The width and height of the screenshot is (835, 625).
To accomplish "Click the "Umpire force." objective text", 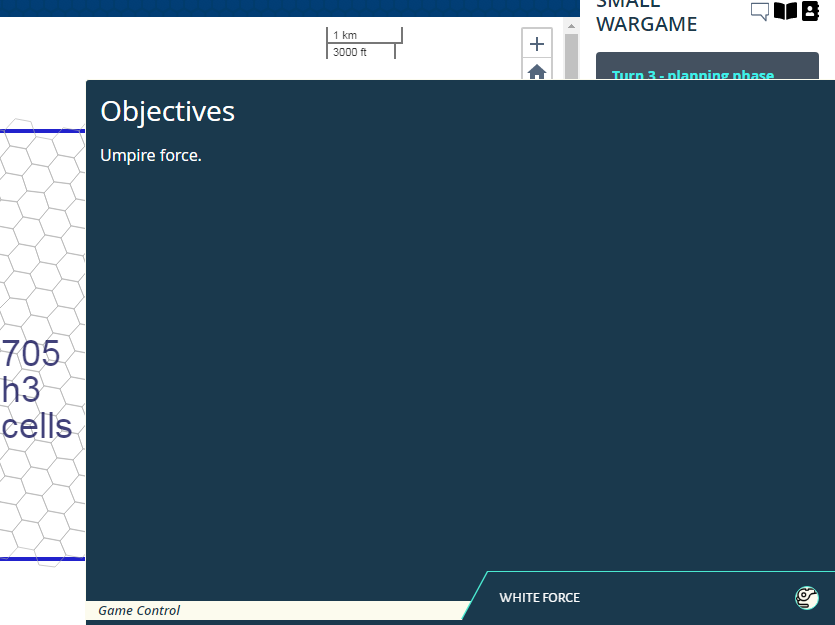I will (x=150, y=155).
